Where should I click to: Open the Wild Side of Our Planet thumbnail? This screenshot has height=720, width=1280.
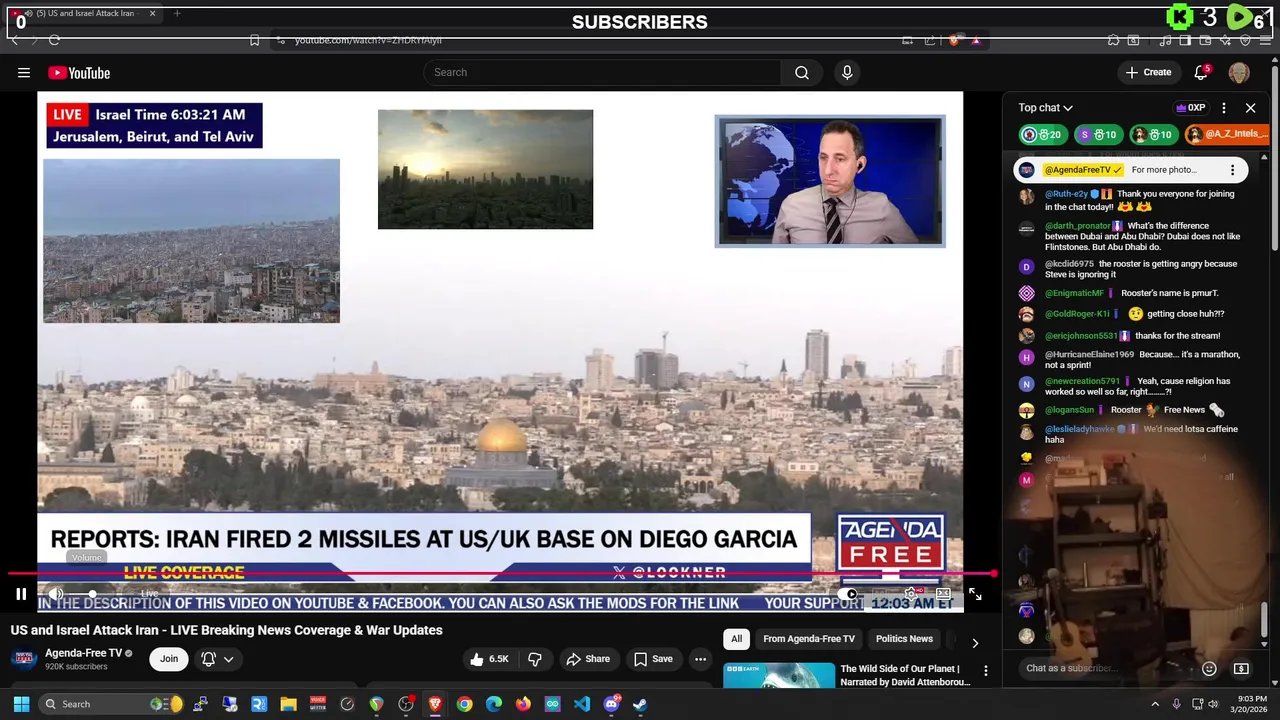779,676
